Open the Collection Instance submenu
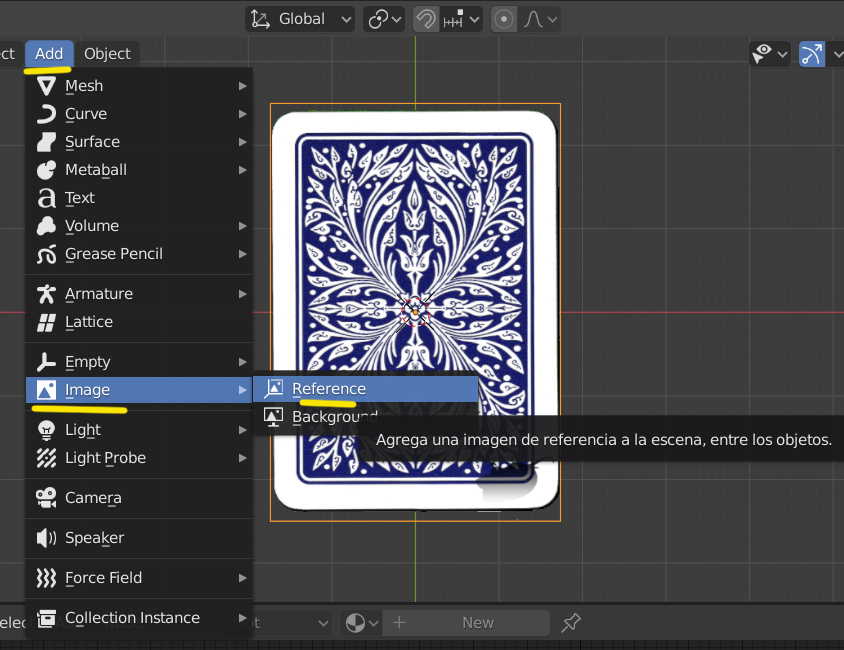 139,618
